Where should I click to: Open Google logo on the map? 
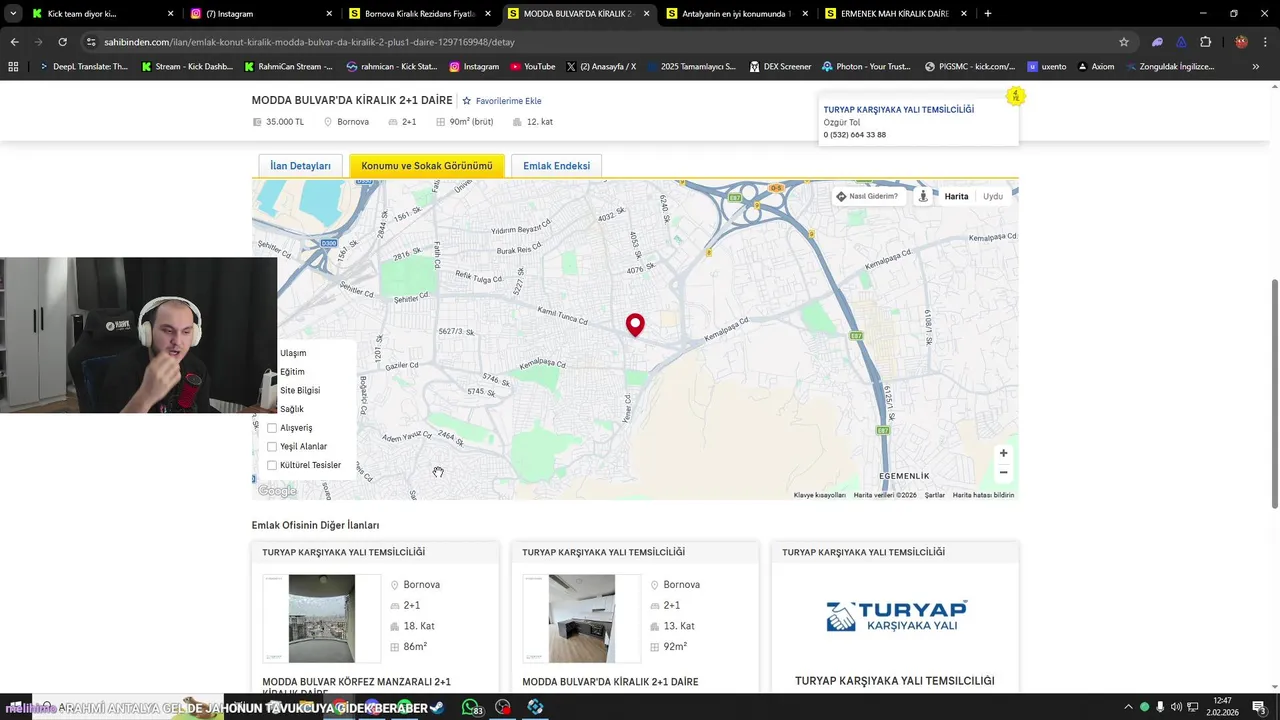277,491
